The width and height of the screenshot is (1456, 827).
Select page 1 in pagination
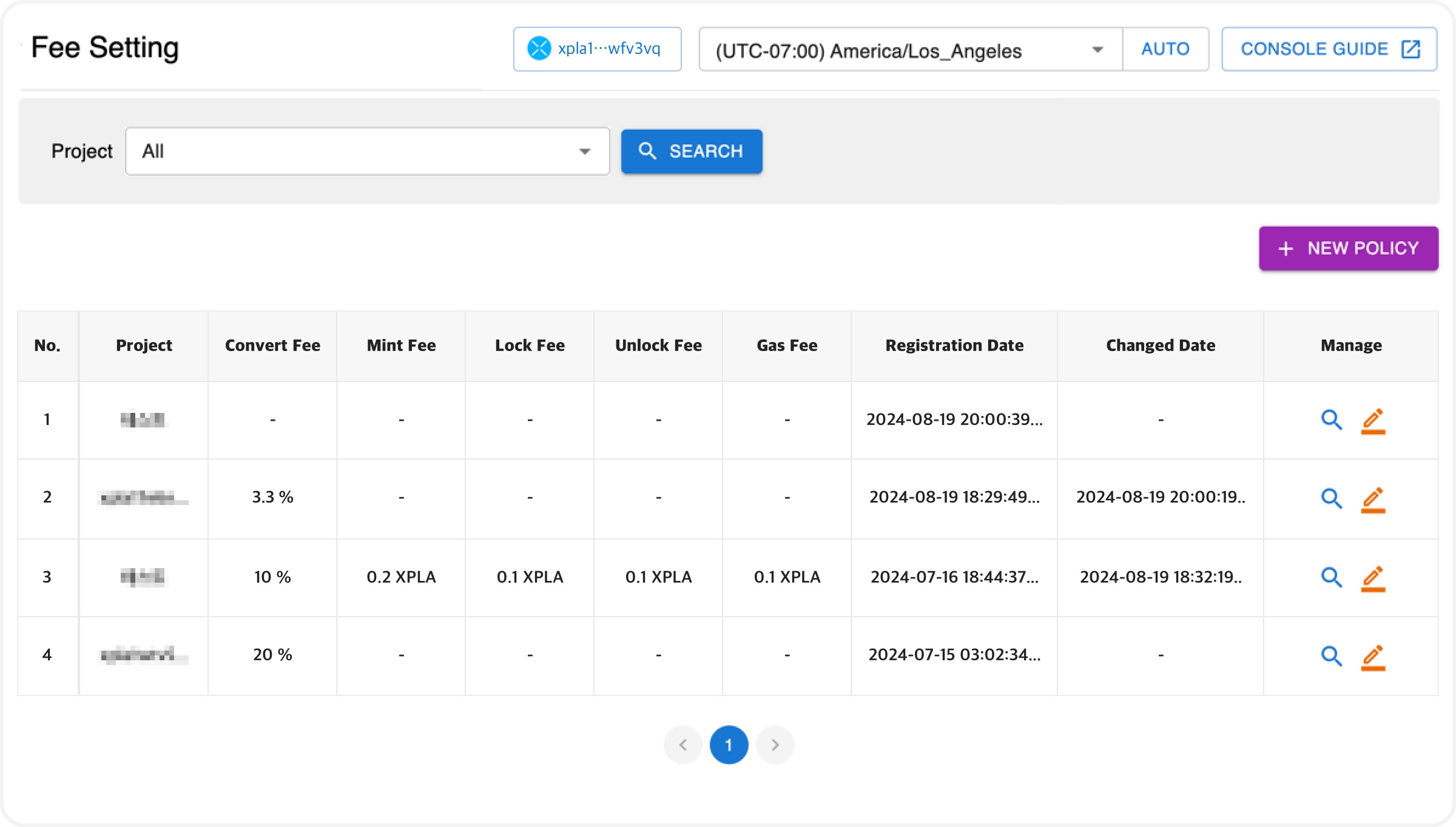click(x=729, y=745)
